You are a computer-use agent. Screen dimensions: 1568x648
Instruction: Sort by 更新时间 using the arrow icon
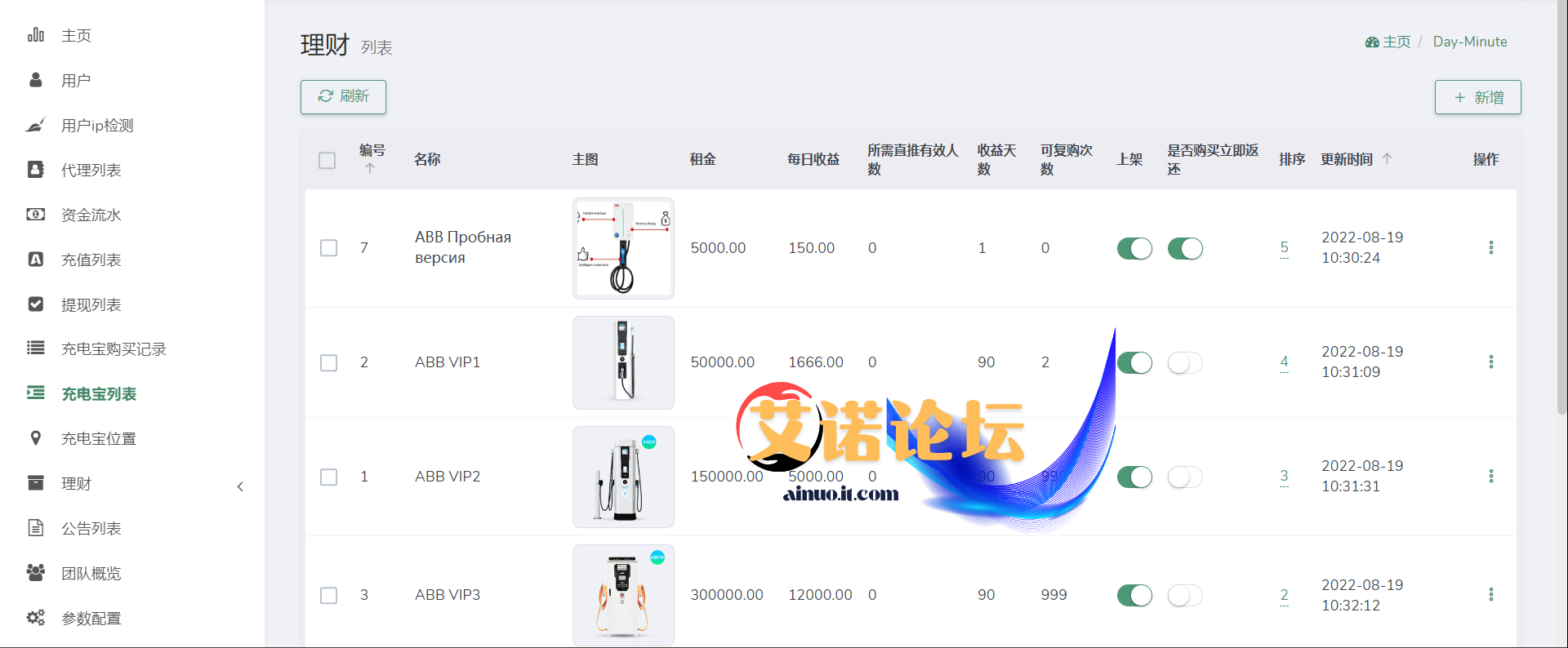pyautogui.click(x=1387, y=159)
